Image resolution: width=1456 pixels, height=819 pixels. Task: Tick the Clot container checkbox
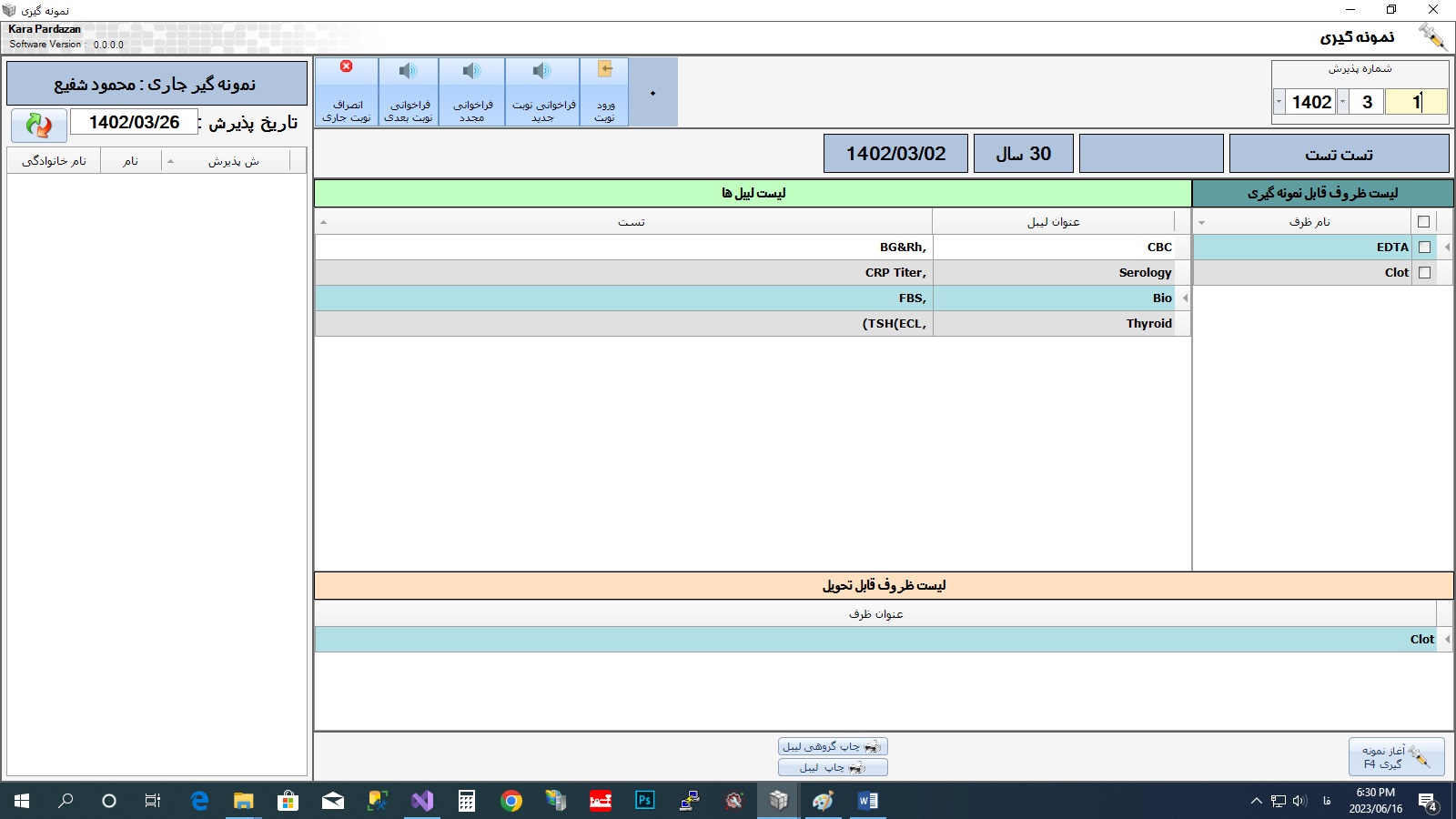tap(1425, 272)
